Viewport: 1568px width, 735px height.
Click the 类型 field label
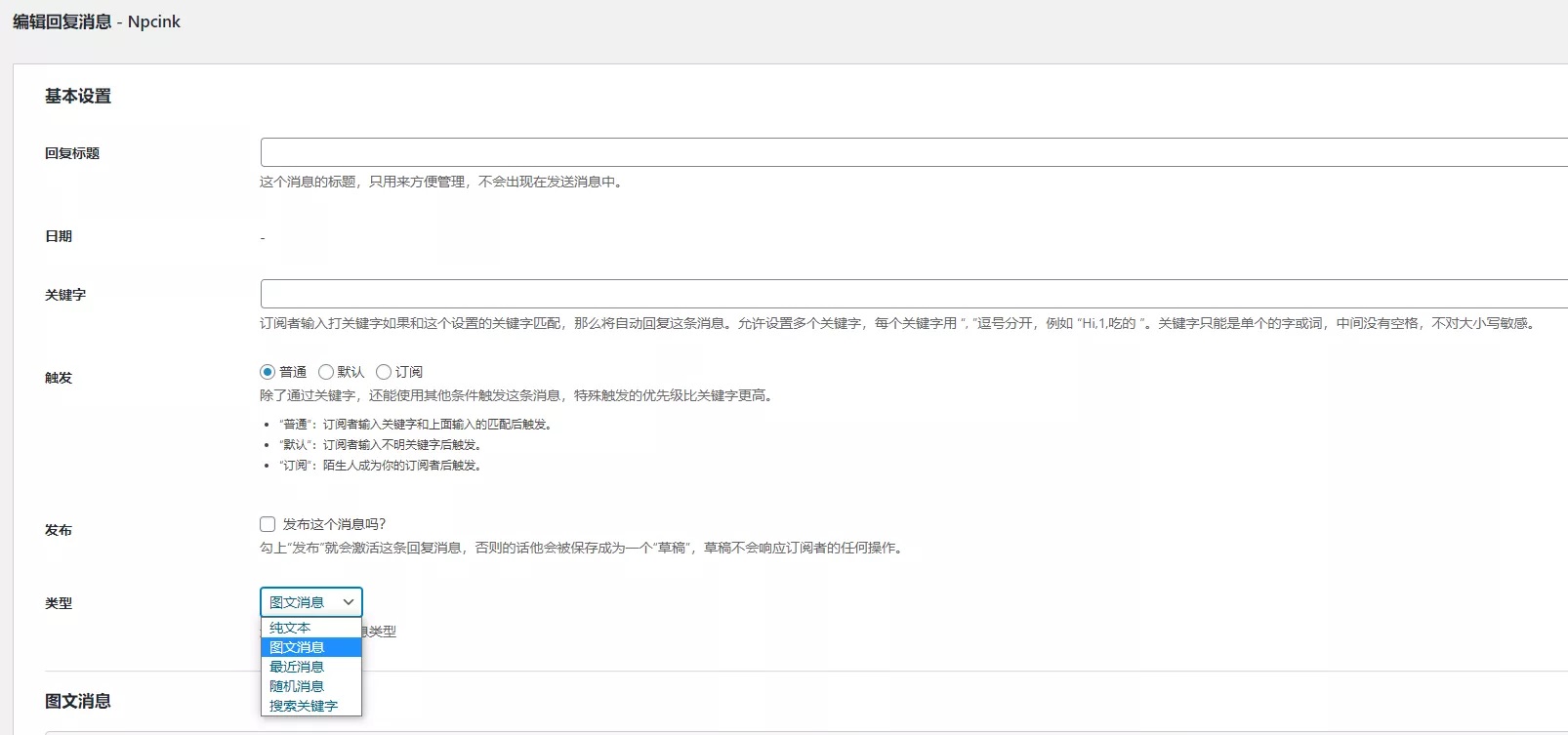point(59,603)
